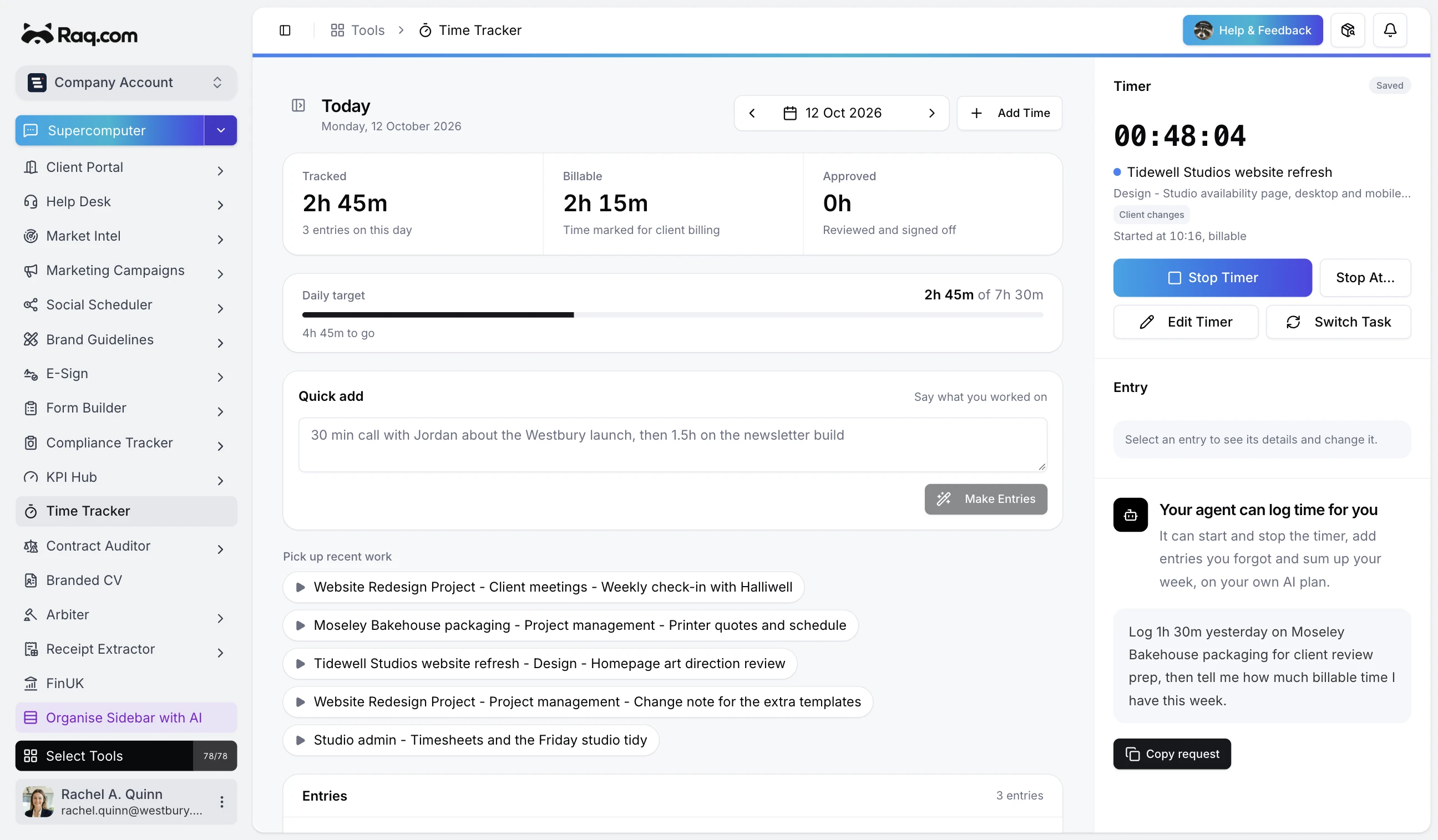The width and height of the screenshot is (1438, 840).
Task: Open the notifications bell
Action: (1390, 30)
